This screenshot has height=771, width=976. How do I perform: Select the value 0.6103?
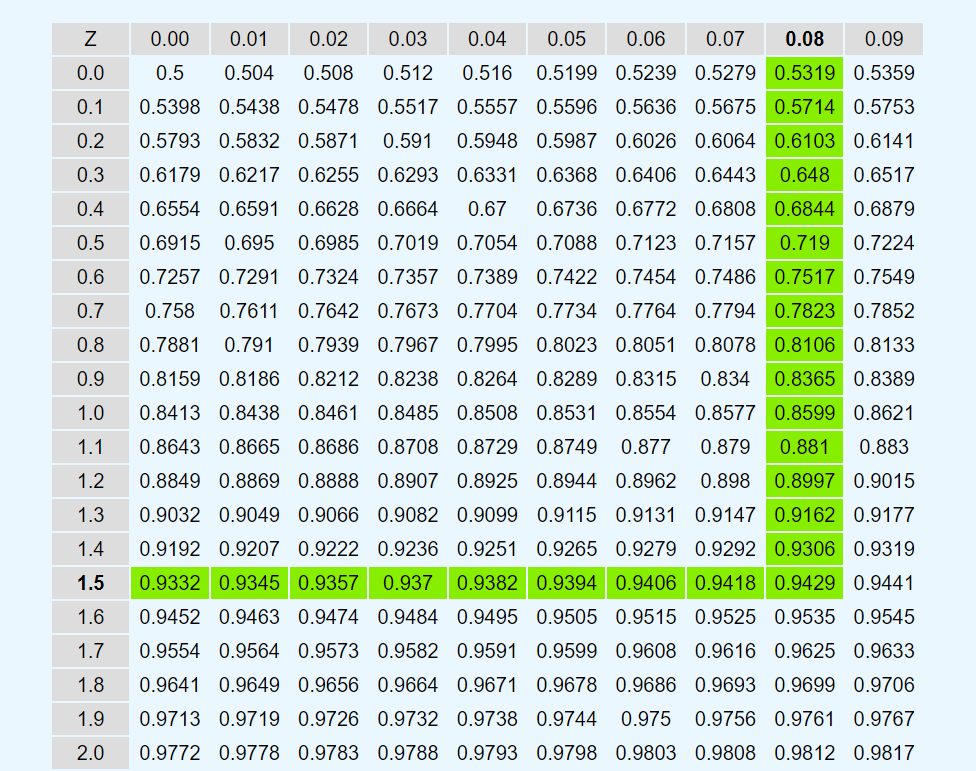[x=804, y=141]
